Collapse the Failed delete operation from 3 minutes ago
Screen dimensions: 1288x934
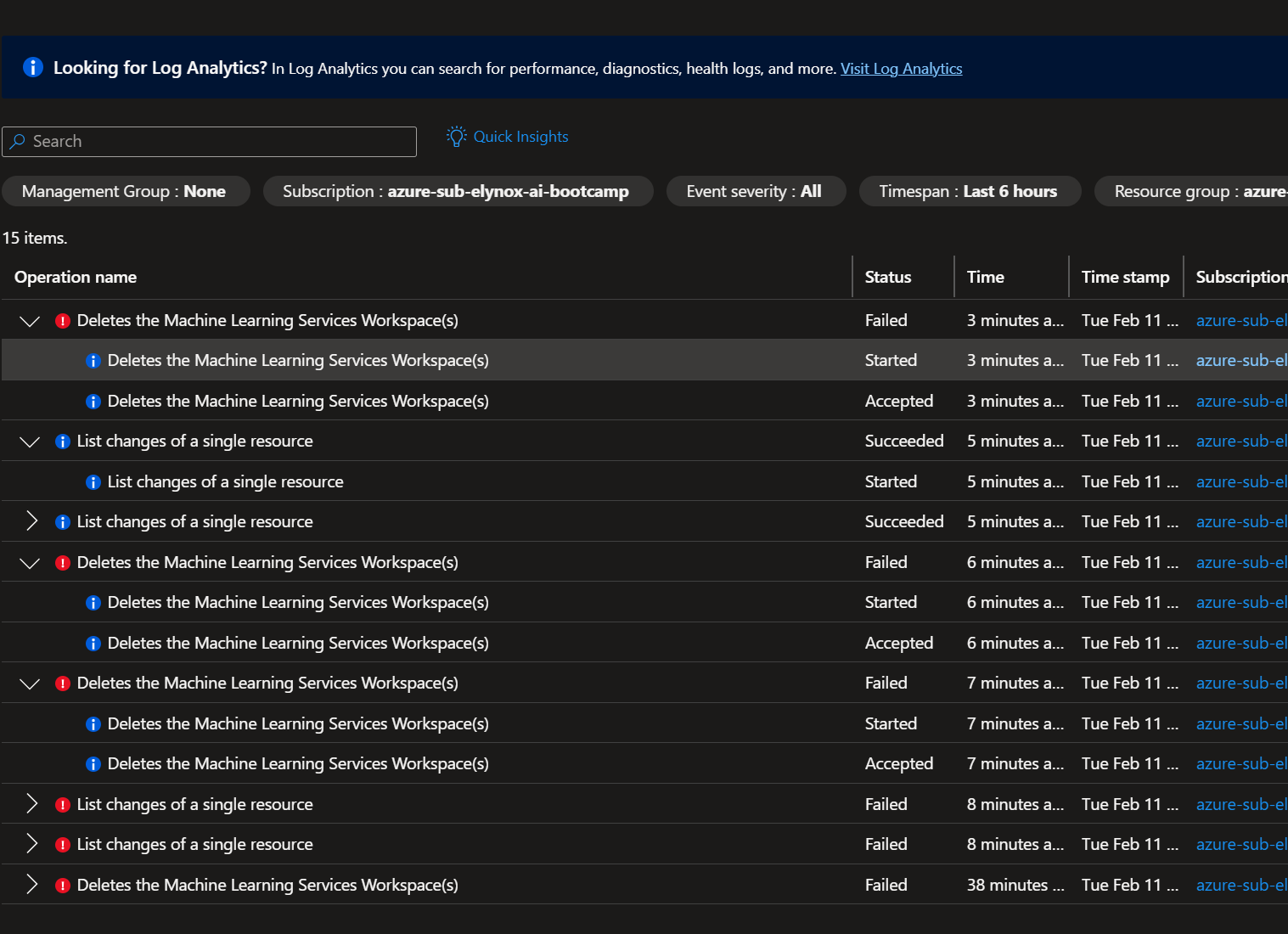click(30, 321)
